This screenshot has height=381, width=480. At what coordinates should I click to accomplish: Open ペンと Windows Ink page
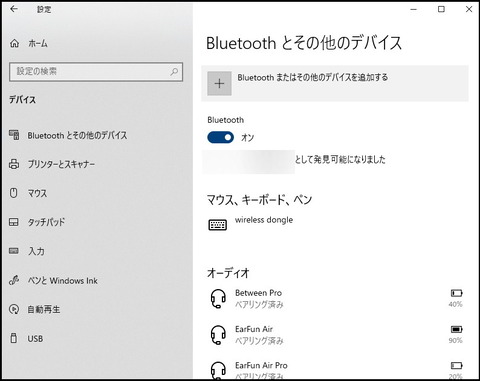click(63, 281)
